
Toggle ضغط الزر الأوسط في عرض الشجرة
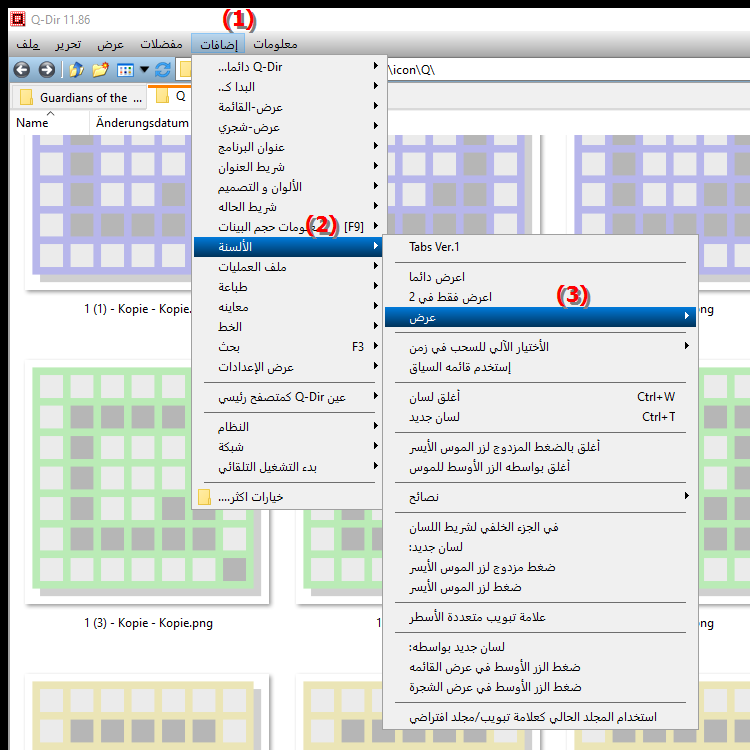click(x=540, y=687)
